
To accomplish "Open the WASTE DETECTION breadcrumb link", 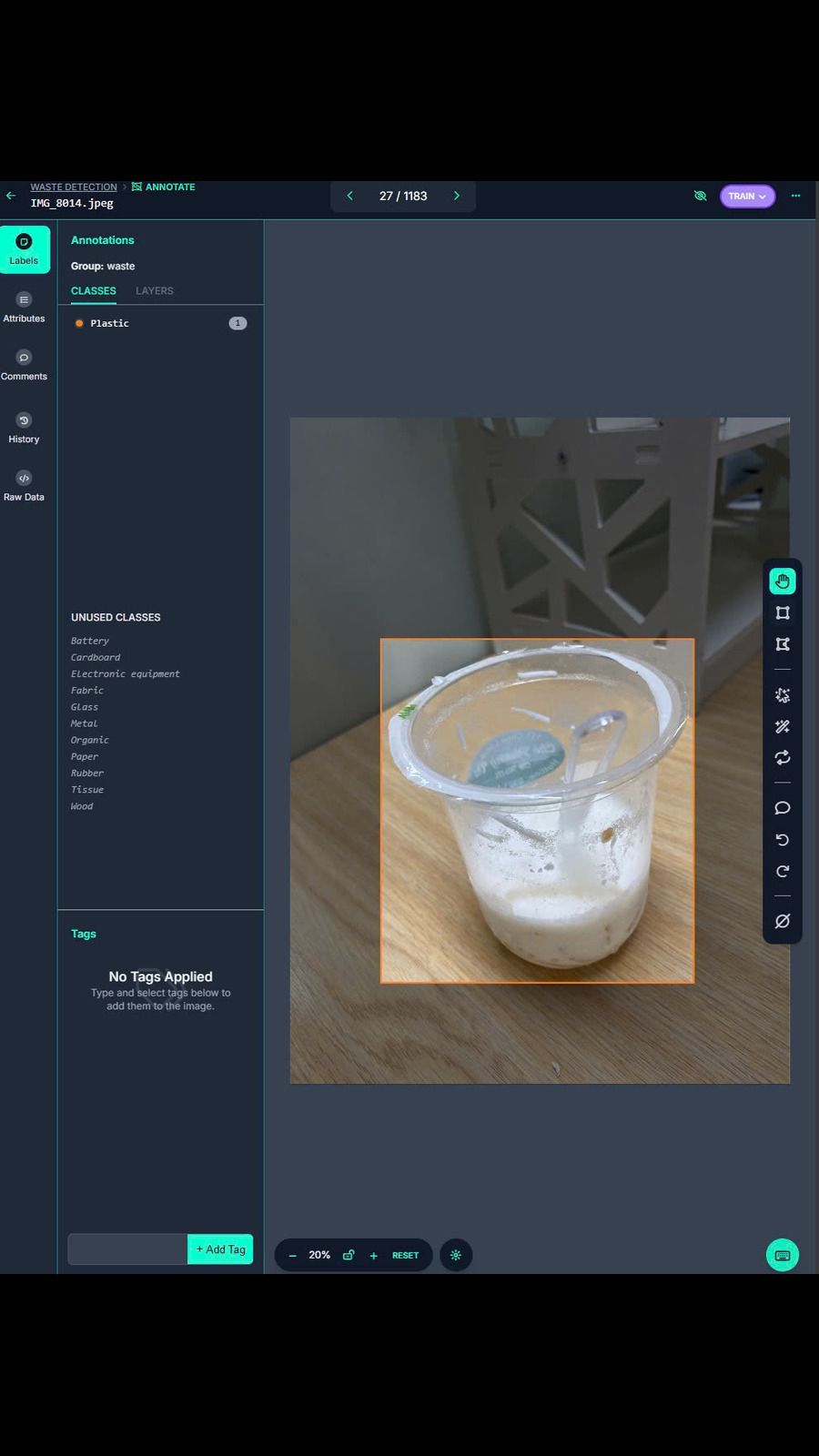I will [x=74, y=187].
